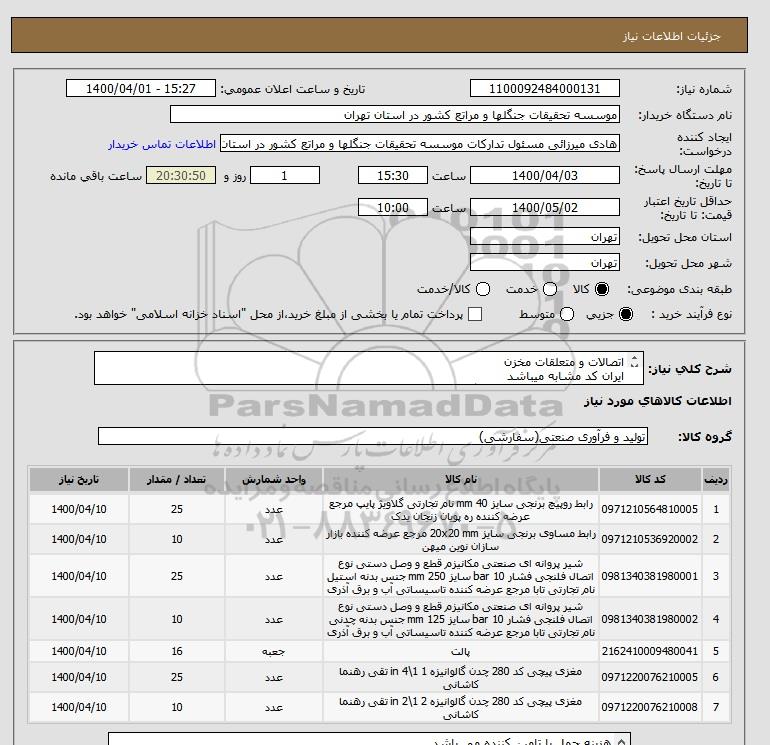Click the remaining time 20:30:50 field
Screen dimensions: 770x745
point(181,175)
